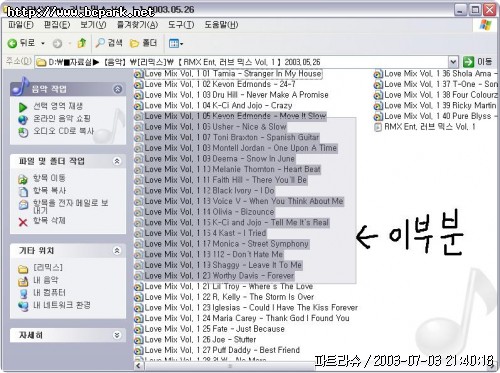Open the 편집(E) menu
The width and height of the screenshot is (500, 373).
click(x=57, y=25)
